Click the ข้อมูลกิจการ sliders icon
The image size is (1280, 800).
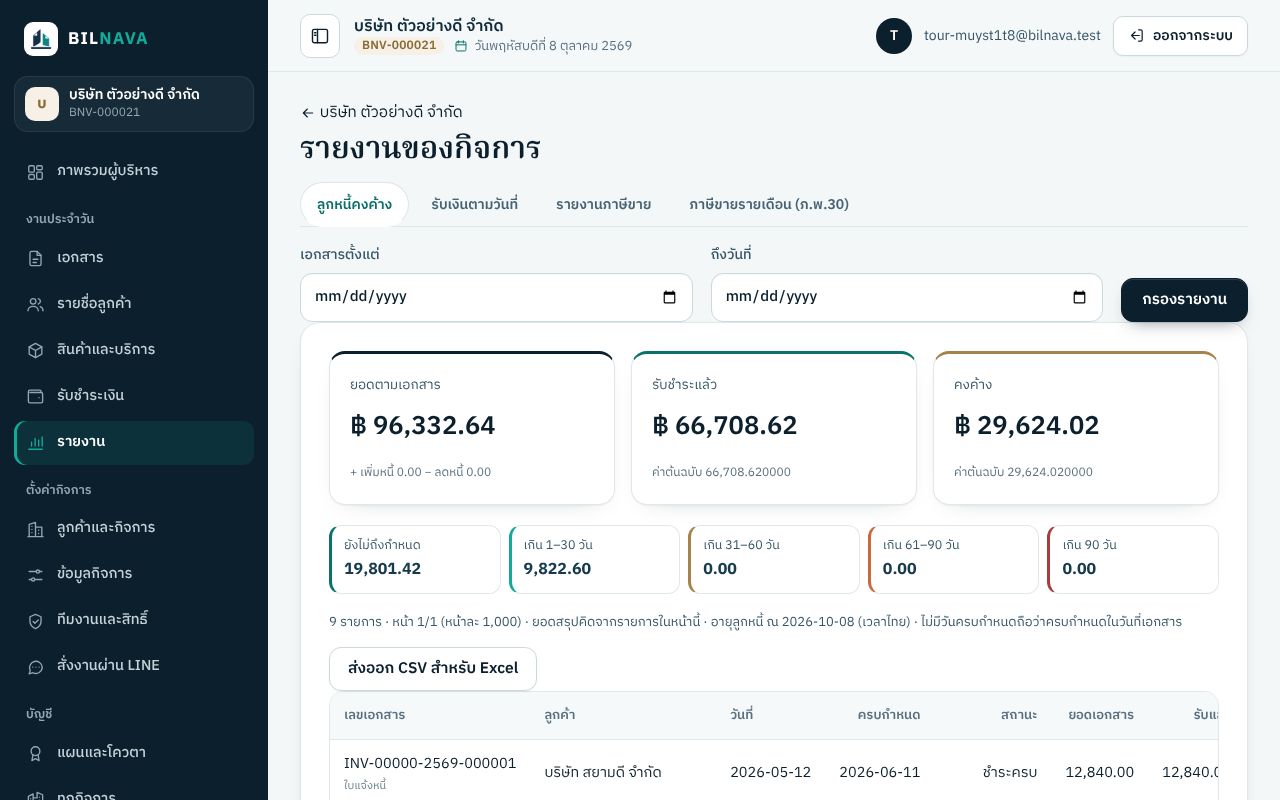coord(36,575)
